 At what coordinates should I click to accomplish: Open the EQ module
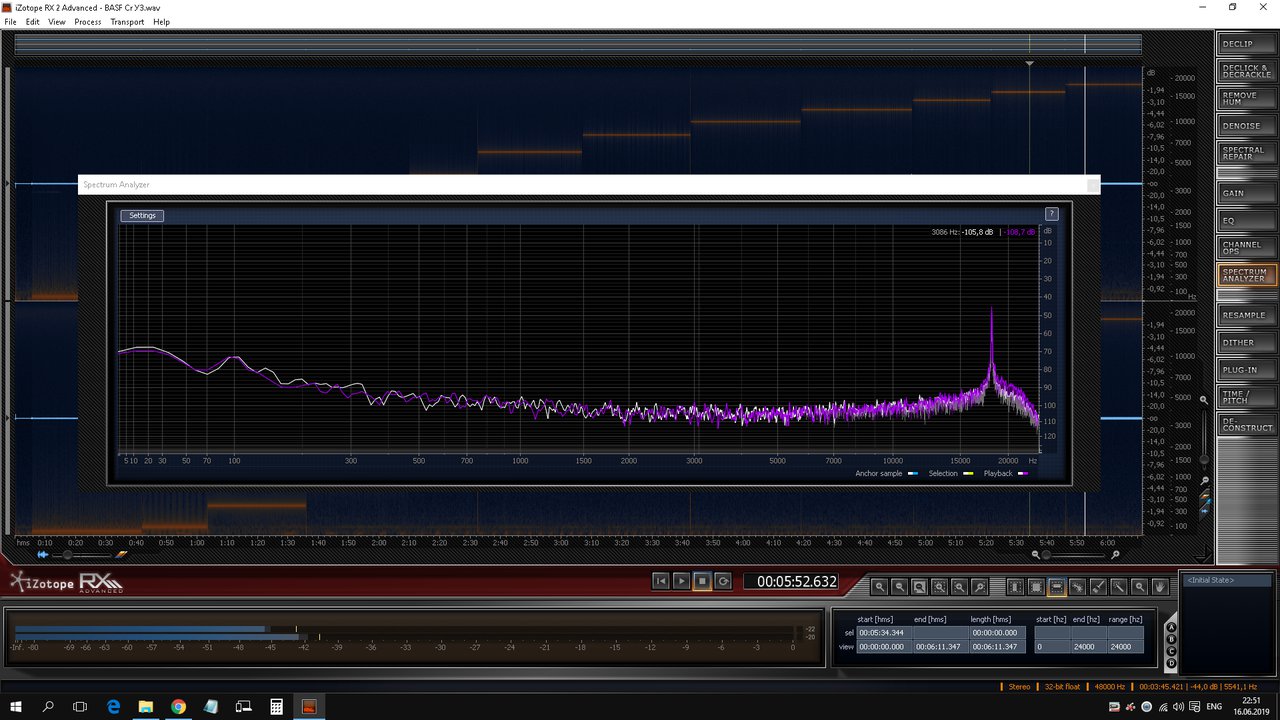tap(1245, 220)
